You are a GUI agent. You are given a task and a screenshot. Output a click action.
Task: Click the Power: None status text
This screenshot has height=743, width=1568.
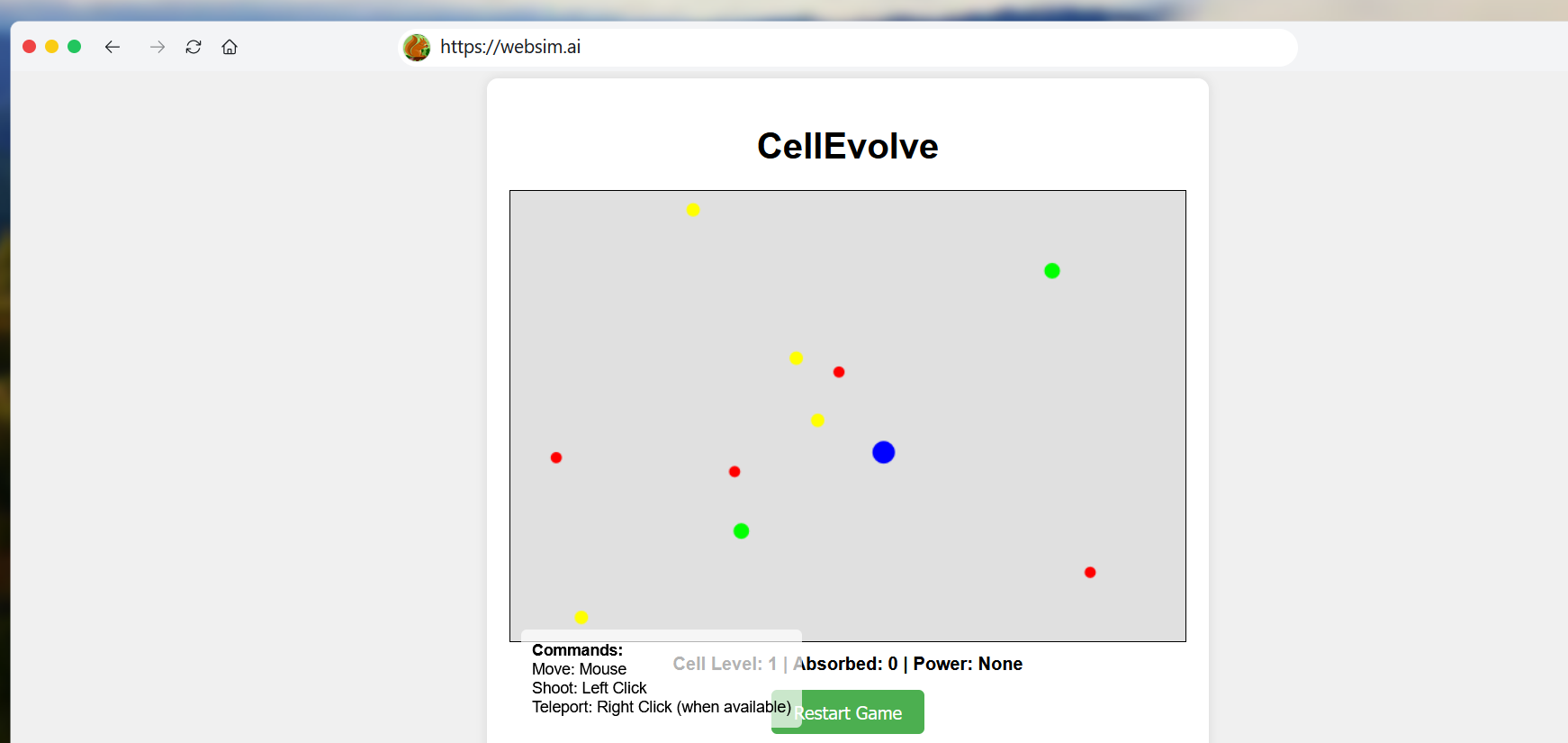click(968, 664)
